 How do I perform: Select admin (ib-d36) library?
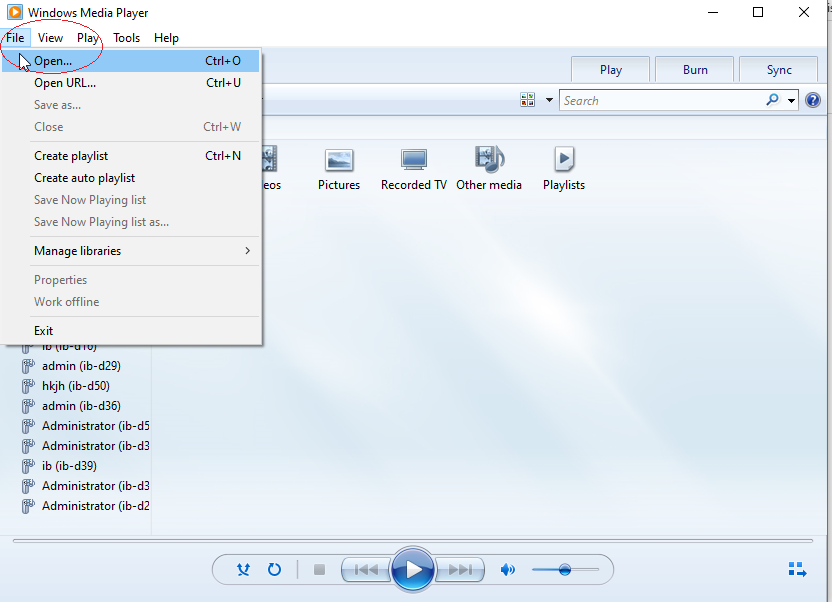coord(81,406)
